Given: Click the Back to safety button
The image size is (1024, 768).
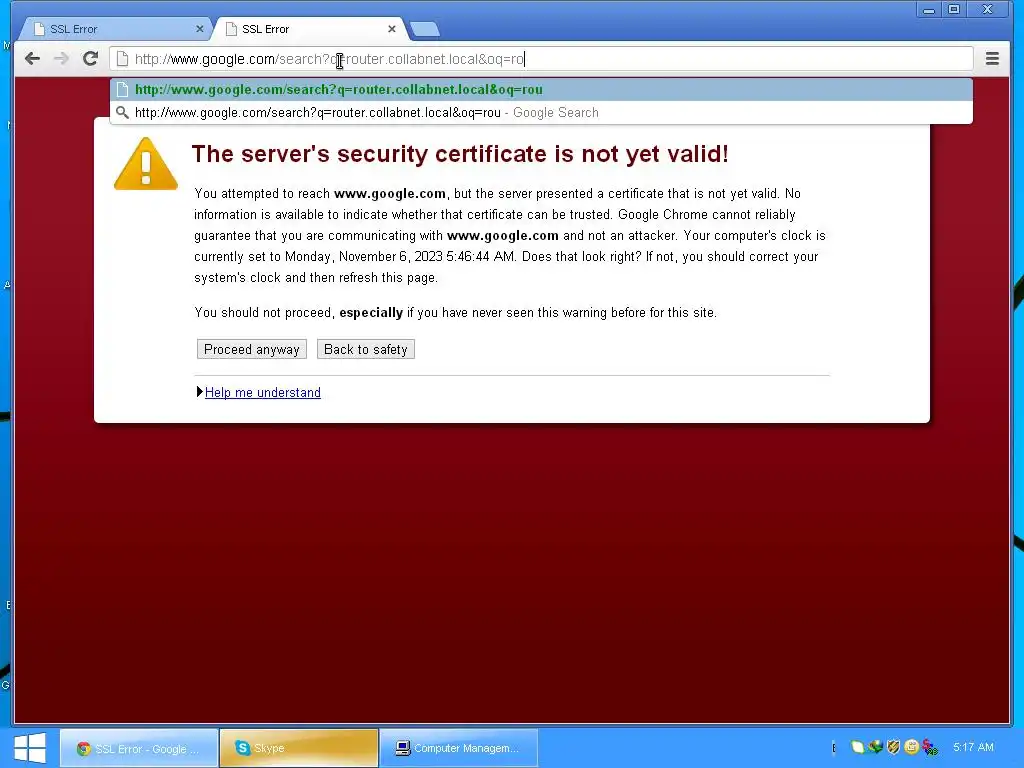Looking at the screenshot, I should (x=366, y=349).
